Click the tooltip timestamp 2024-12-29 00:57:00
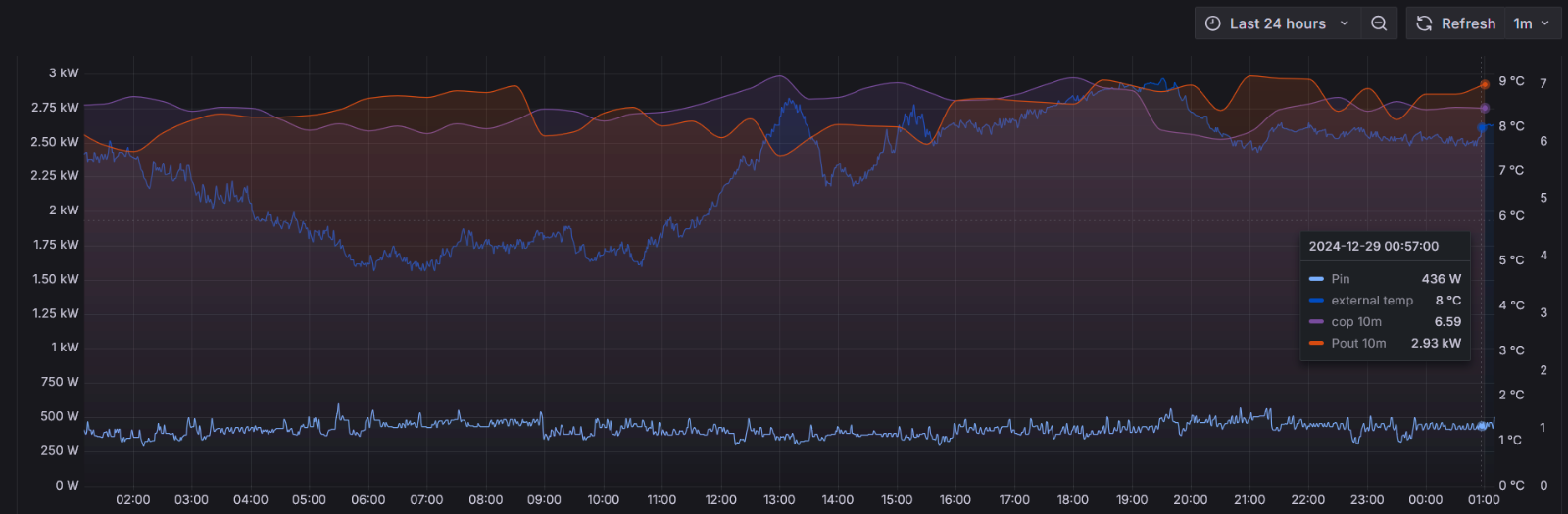This screenshot has height=514, width=1568. click(1374, 247)
